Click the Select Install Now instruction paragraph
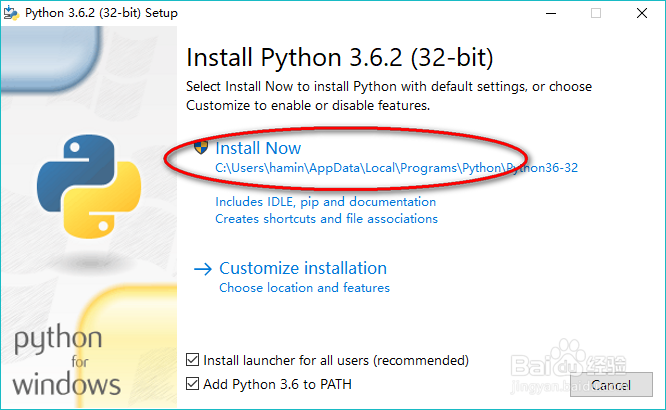Viewport: 666px width, 410px height. [389, 96]
